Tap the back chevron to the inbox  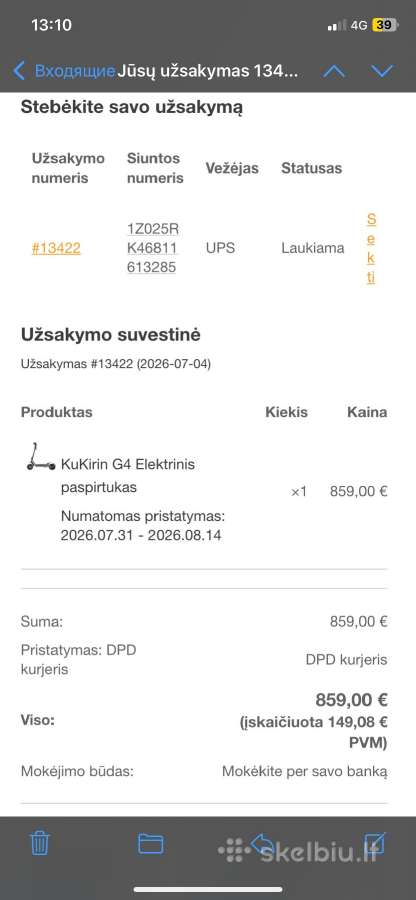coord(19,71)
